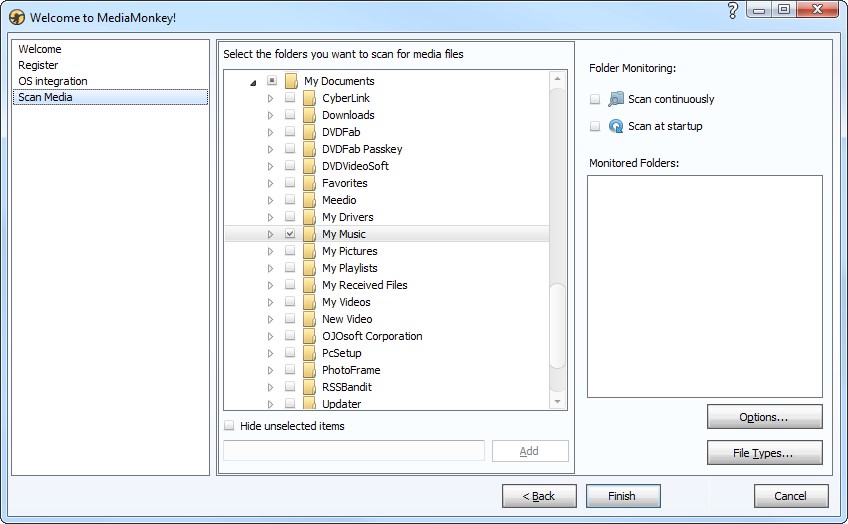Click the Add folder path button

point(529,451)
